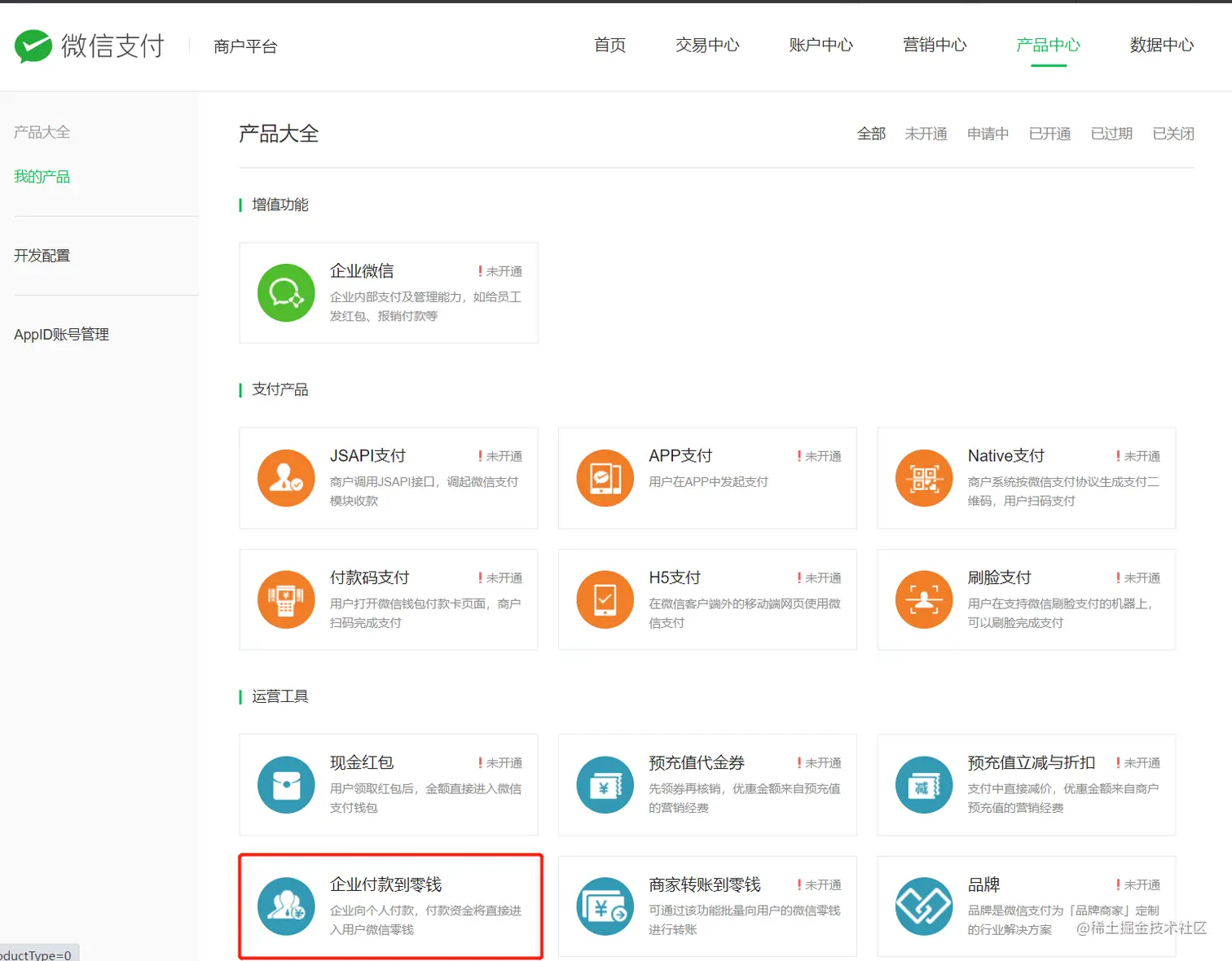
Task: Click the 支付产品 section heading
Action: [x=280, y=389]
